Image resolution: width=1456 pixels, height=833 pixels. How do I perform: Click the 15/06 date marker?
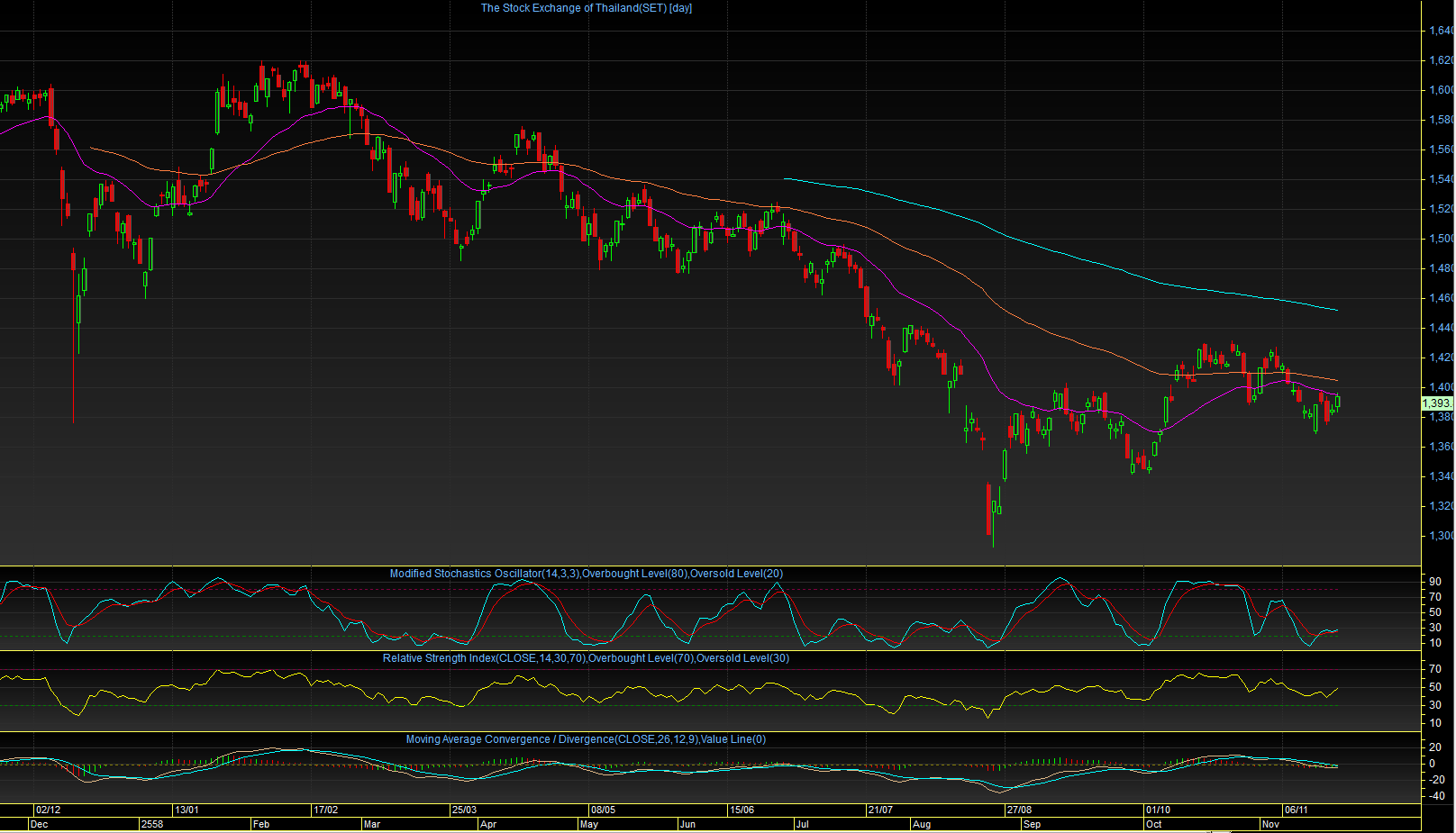742,810
